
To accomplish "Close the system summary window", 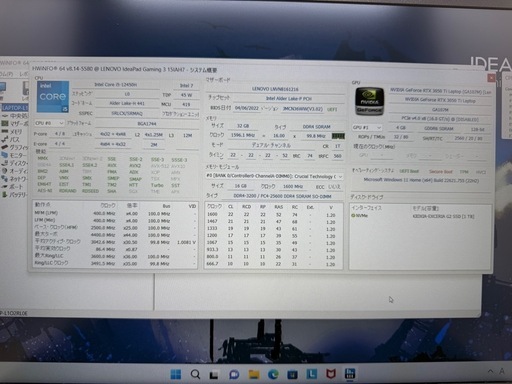I will click(491, 78).
